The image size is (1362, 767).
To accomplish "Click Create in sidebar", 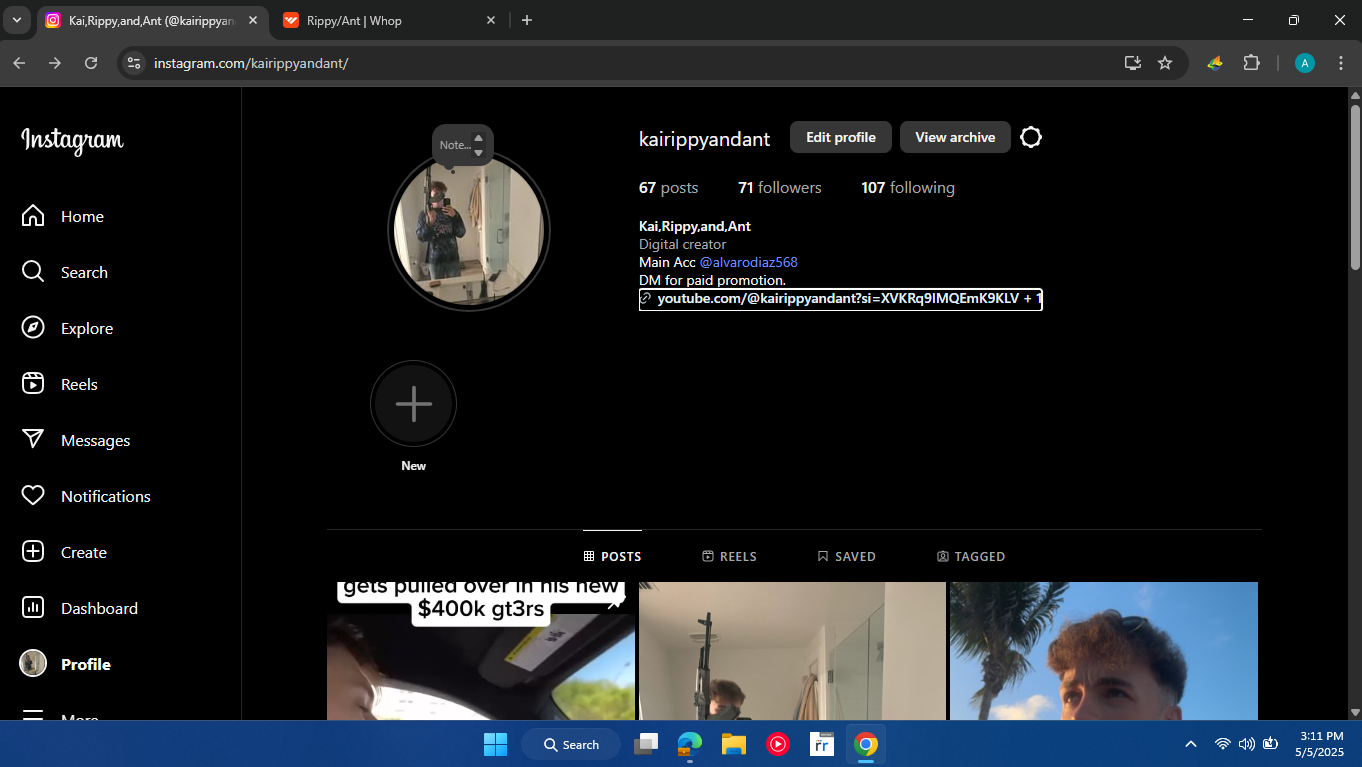I will click(x=64, y=552).
